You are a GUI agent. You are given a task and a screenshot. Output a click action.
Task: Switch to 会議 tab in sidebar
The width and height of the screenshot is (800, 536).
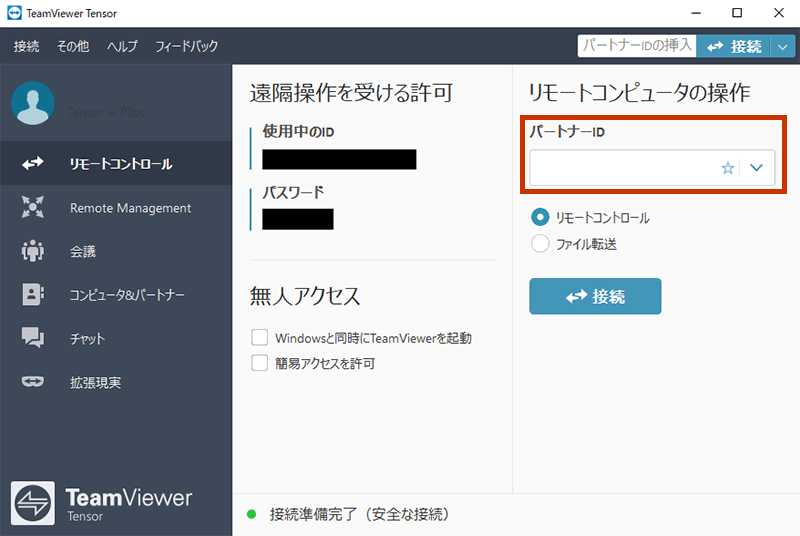coord(116,251)
